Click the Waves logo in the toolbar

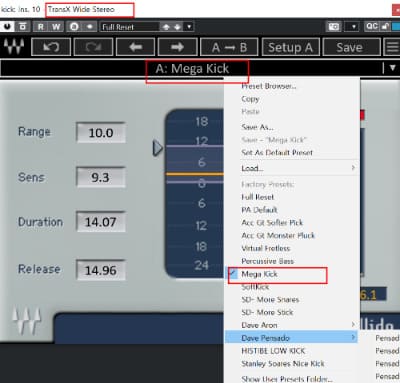[14, 47]
